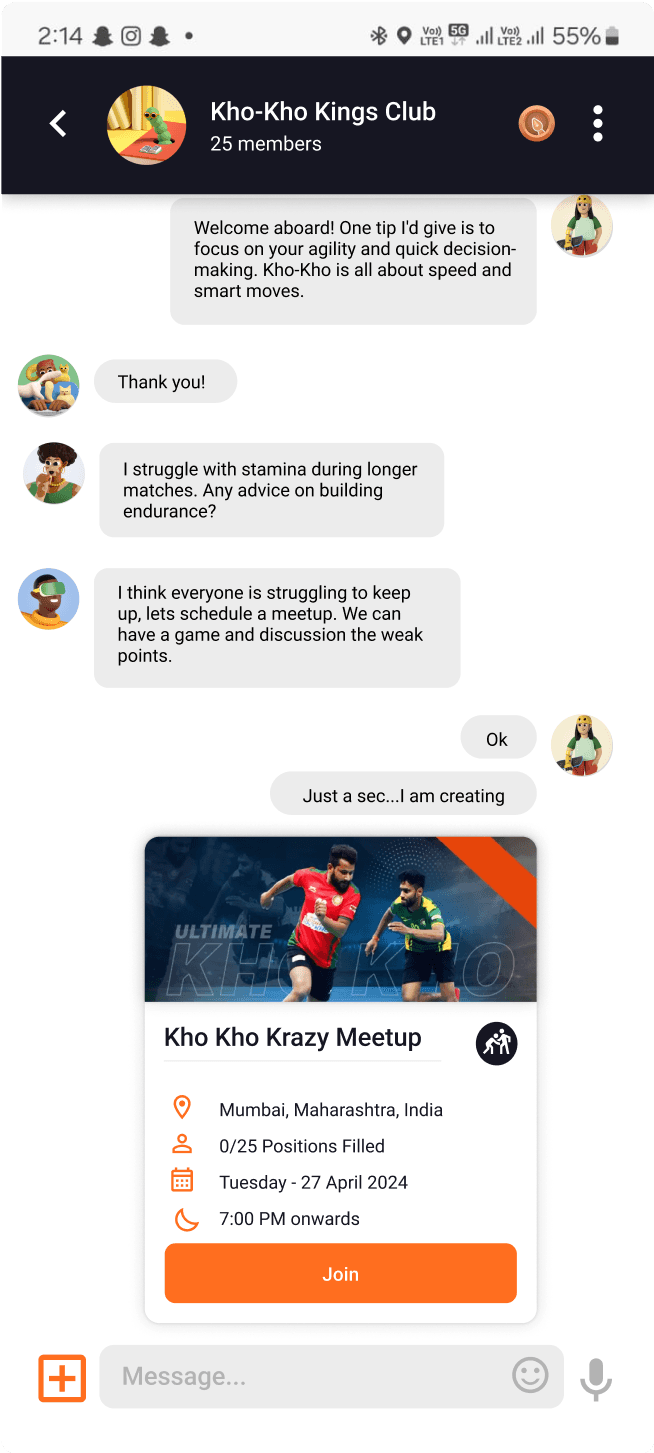Tap the orange badge icon in header
This screenshot has height=1453, width=654.
coord(537,124)
